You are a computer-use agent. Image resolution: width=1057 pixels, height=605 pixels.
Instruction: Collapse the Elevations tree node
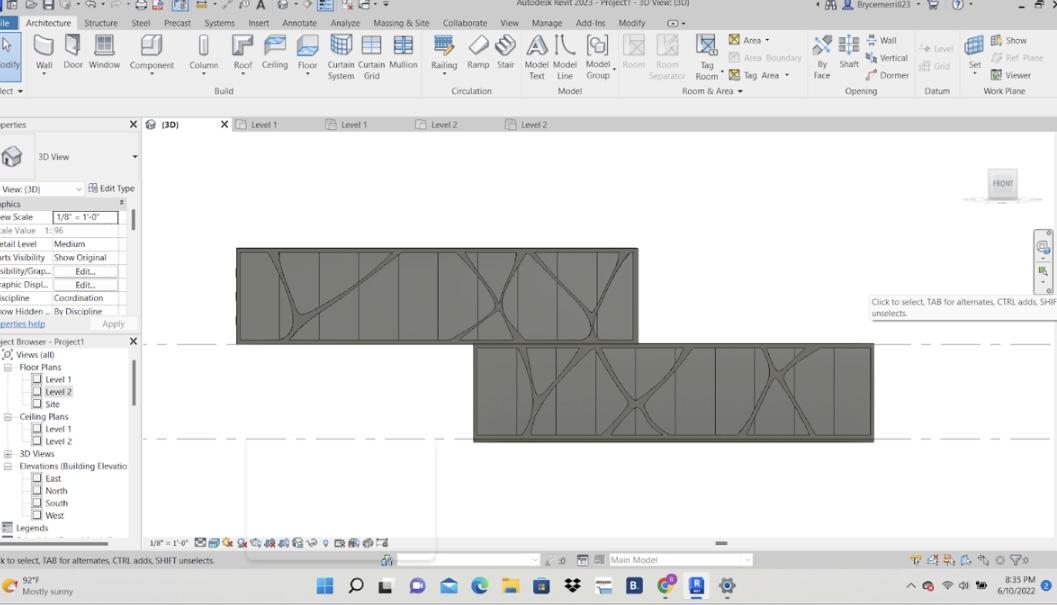click(x=8, y=466)
